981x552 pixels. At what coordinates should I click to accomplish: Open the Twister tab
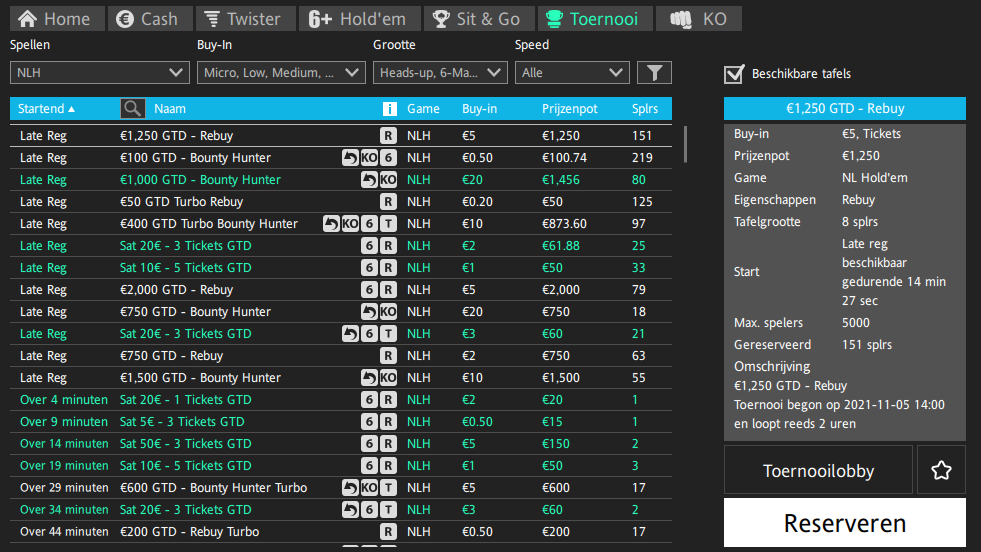pos(246,19)
